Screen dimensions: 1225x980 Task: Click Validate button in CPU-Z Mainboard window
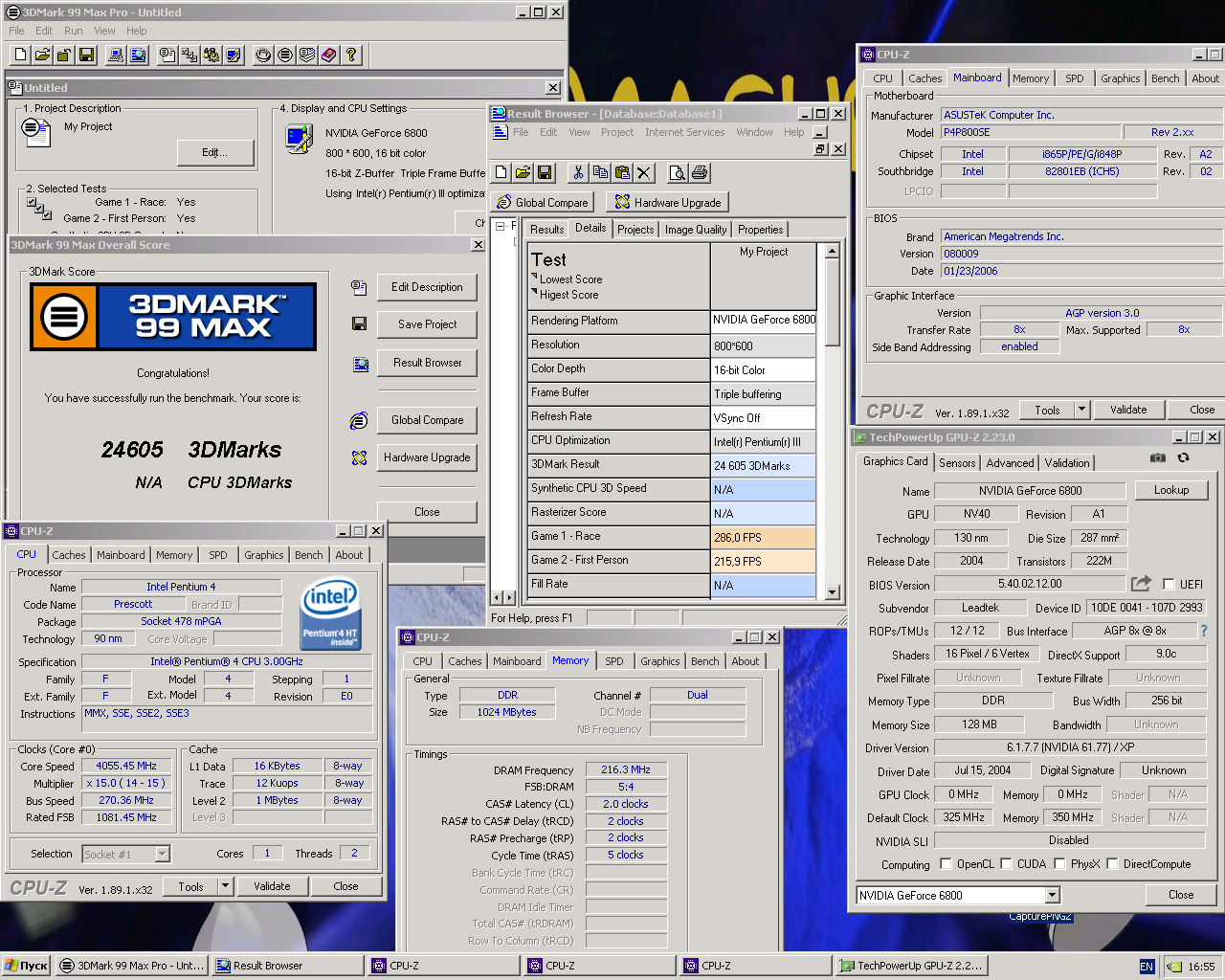pos(1128,410)
